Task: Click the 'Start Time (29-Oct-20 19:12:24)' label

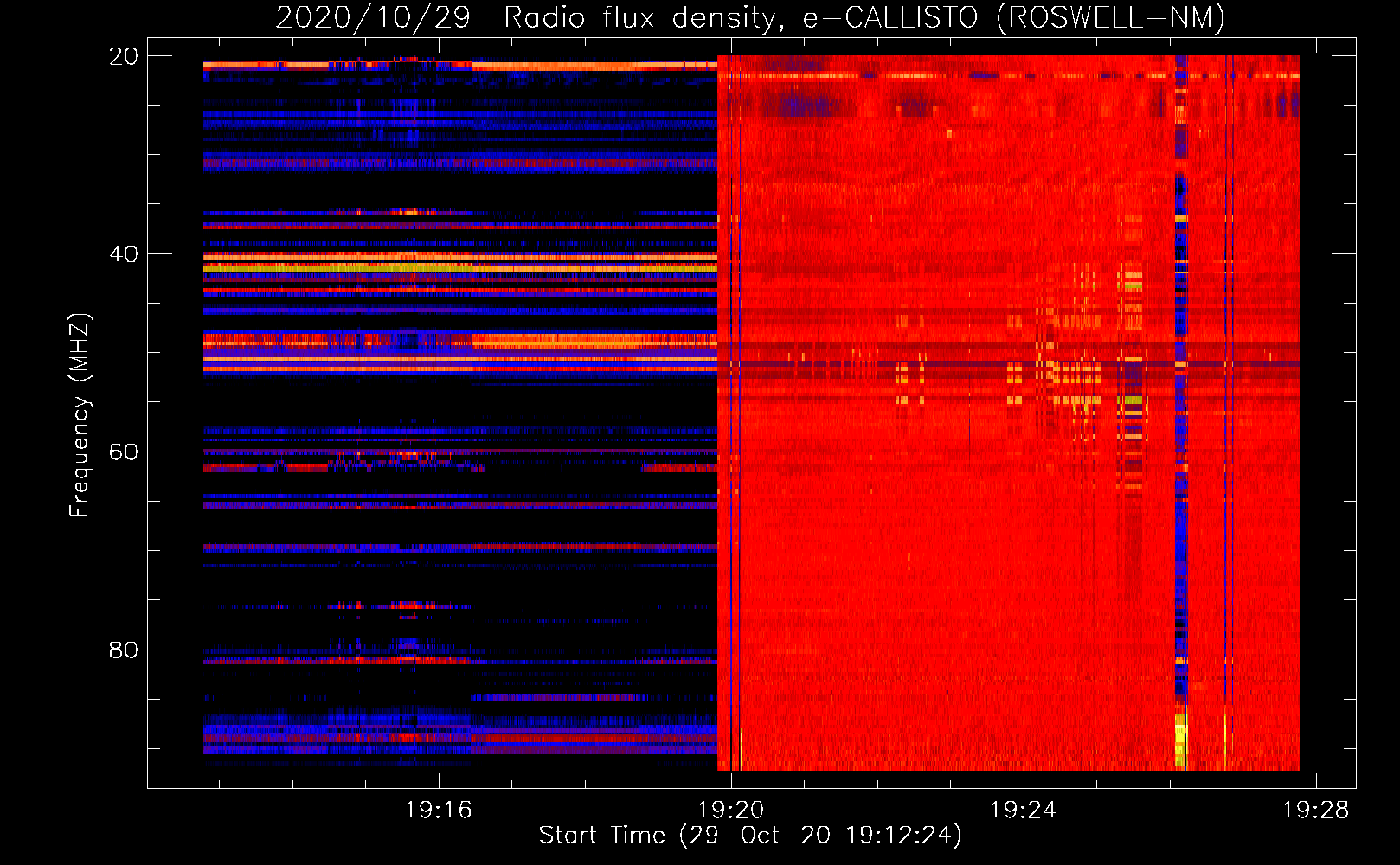Action: pos(750,836)
